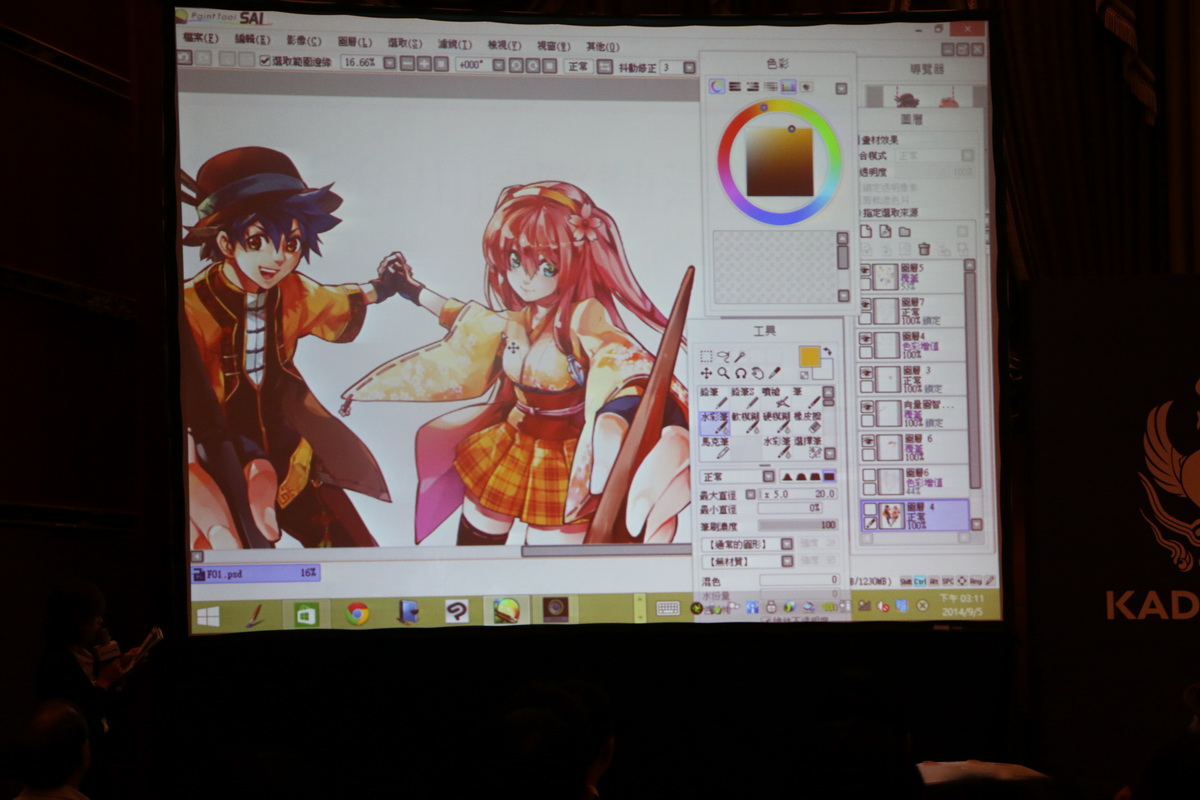Select the move tool
Screen dimensions: 1200x800
point(706,373)
